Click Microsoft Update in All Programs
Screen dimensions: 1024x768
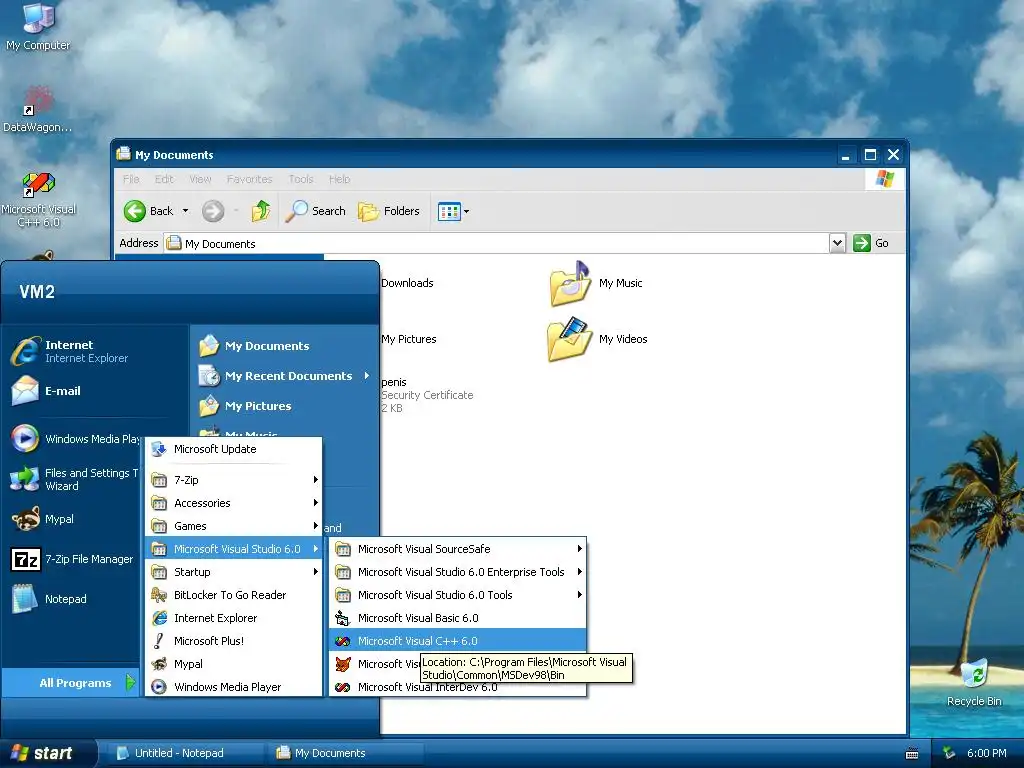tap(234, 449)
